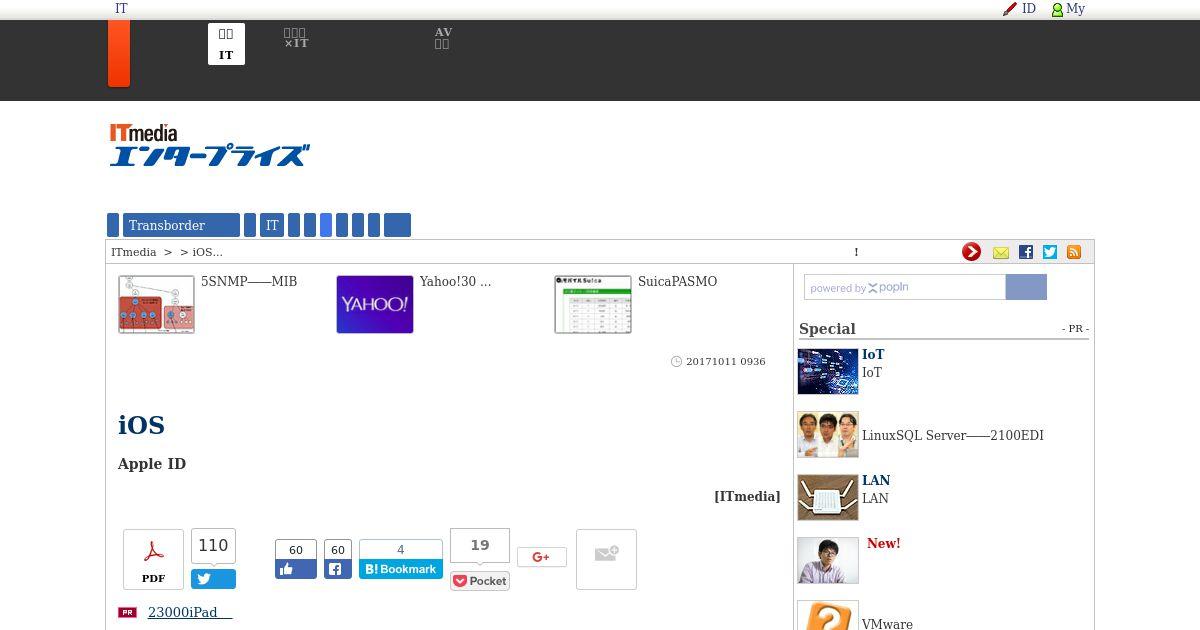Open the IT navigation item

[x=272, y=225]
